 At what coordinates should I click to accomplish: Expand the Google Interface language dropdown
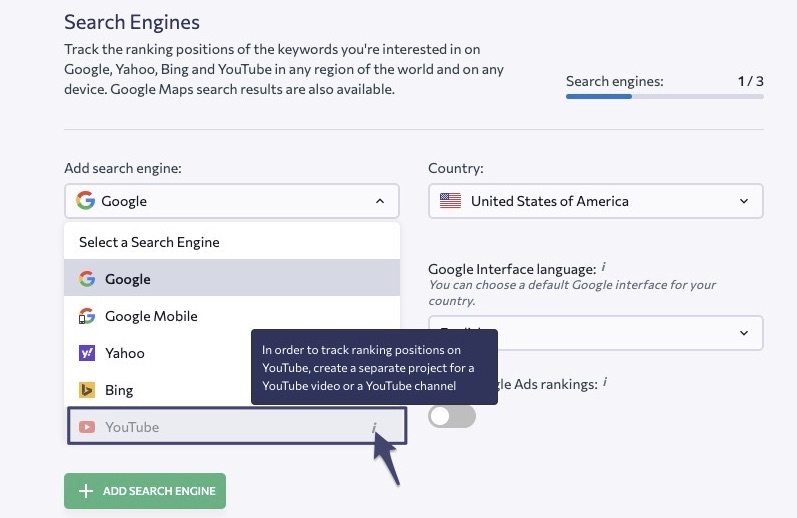(x=744, y=333)
